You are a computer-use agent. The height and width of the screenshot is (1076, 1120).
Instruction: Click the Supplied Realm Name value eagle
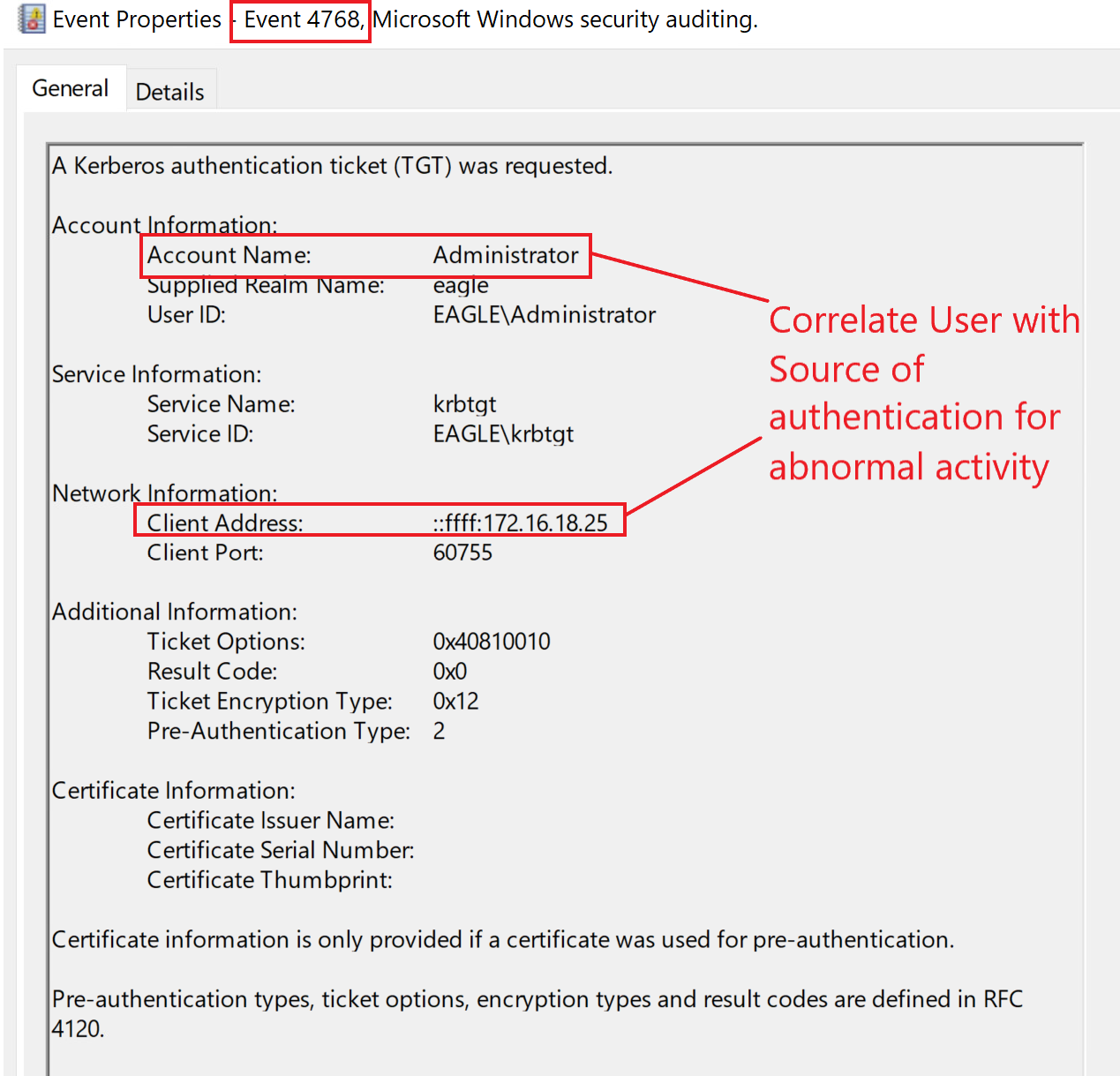click(460, 285)
